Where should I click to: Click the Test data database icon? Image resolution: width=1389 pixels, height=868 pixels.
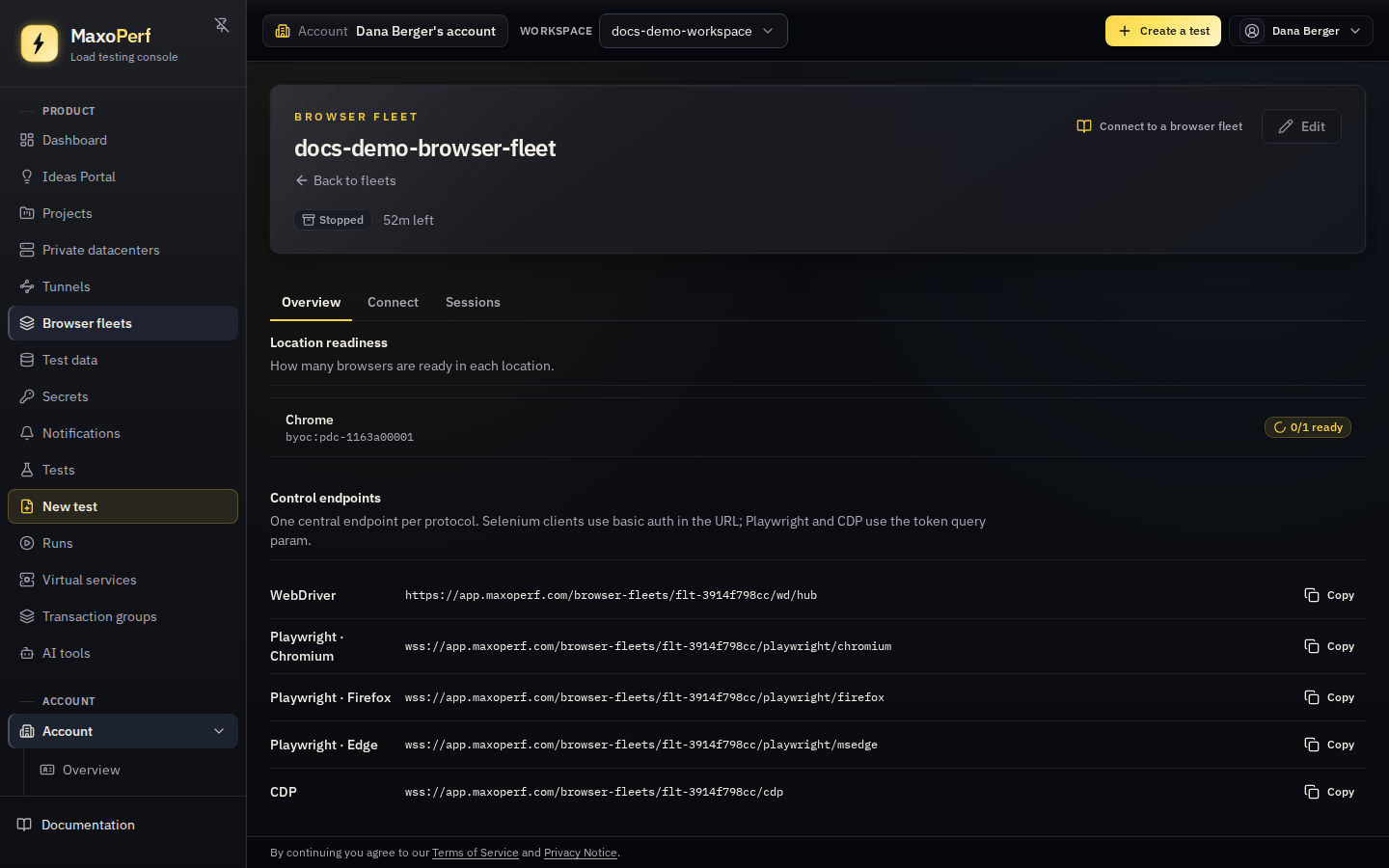tap(27, 360)
